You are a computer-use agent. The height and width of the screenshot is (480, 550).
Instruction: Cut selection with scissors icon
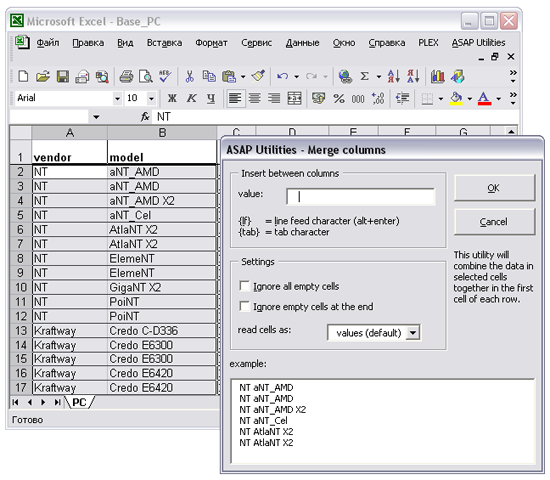tap(189, 76)
